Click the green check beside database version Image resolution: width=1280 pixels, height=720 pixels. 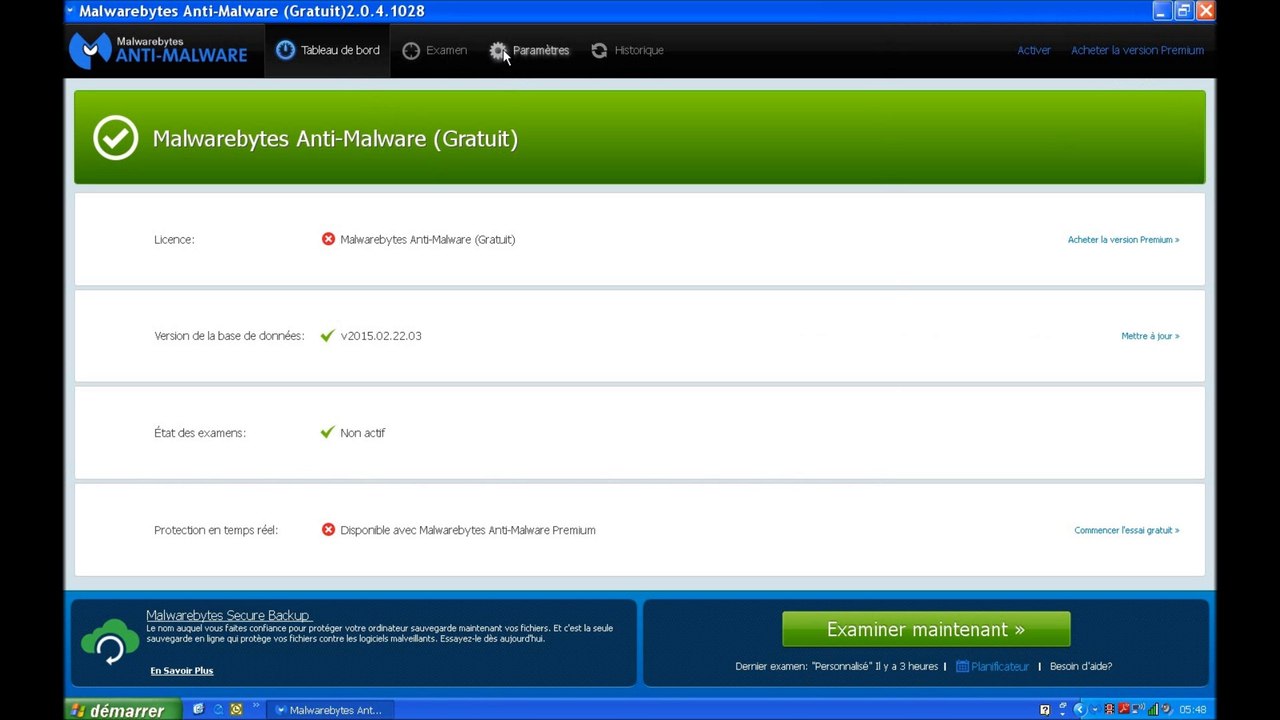(x=327, y=336)
